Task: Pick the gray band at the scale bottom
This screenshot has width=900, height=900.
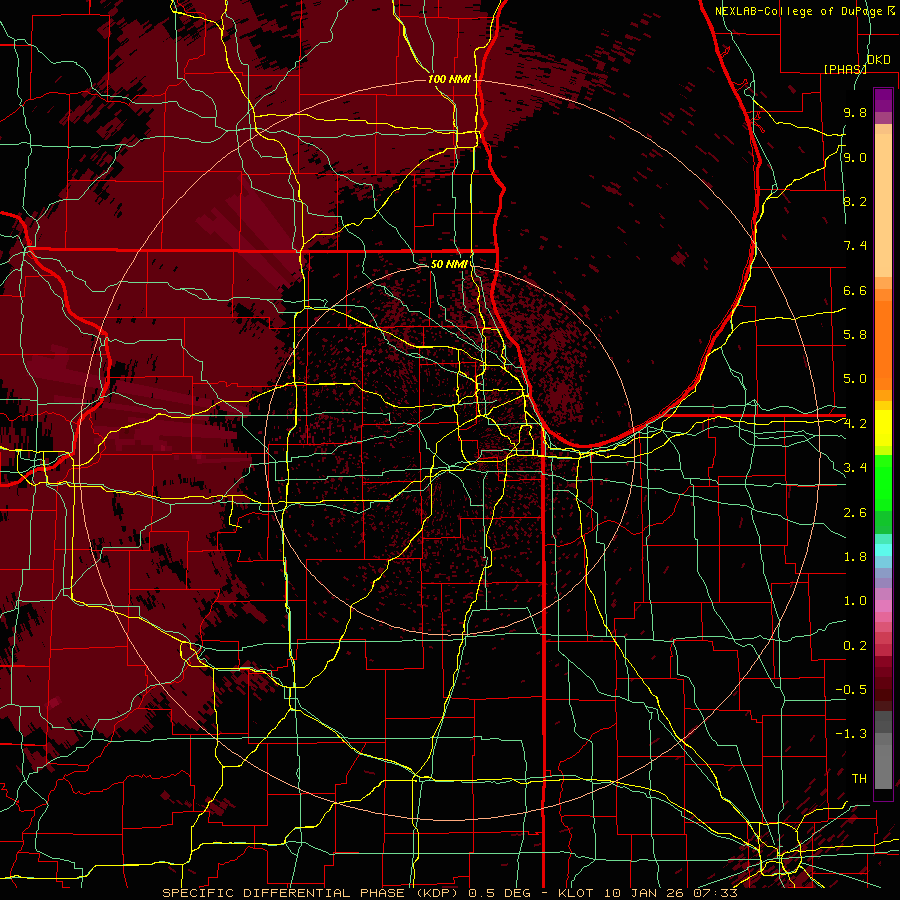Action: click(x=883, y=750)
